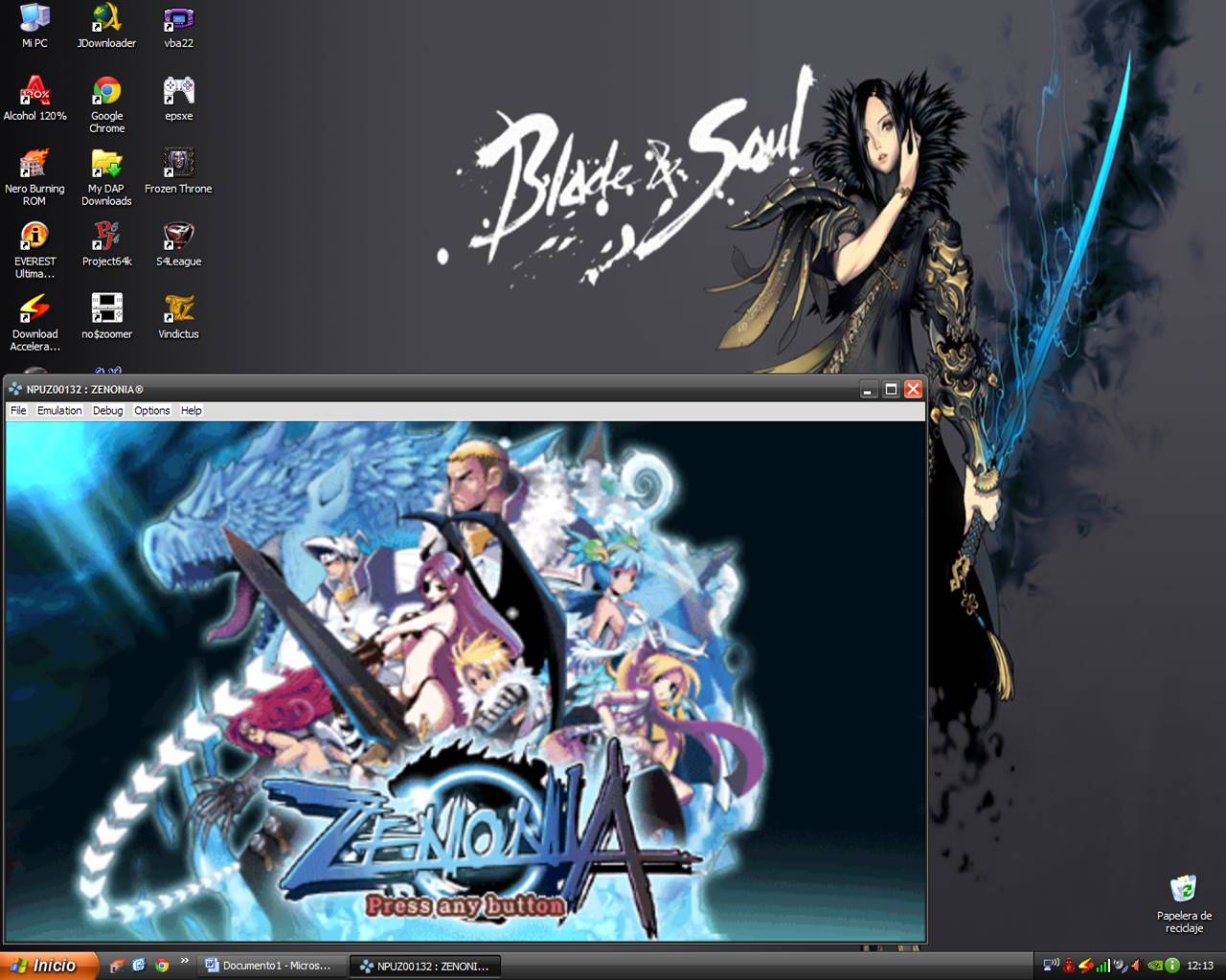Viewport: 1226px width, 980px height.
Task: Open the File menu in the emulator
Action: point(18,410)
